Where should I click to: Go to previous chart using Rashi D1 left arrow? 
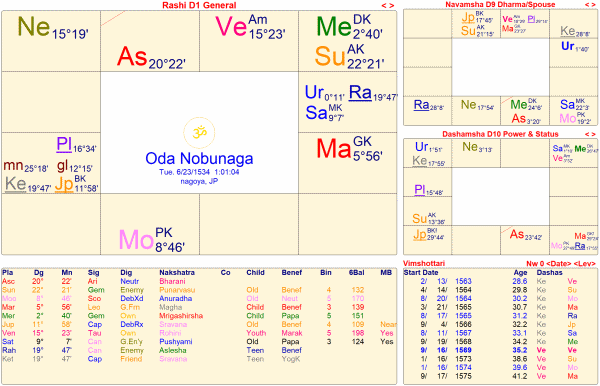[x=384, y=5]
